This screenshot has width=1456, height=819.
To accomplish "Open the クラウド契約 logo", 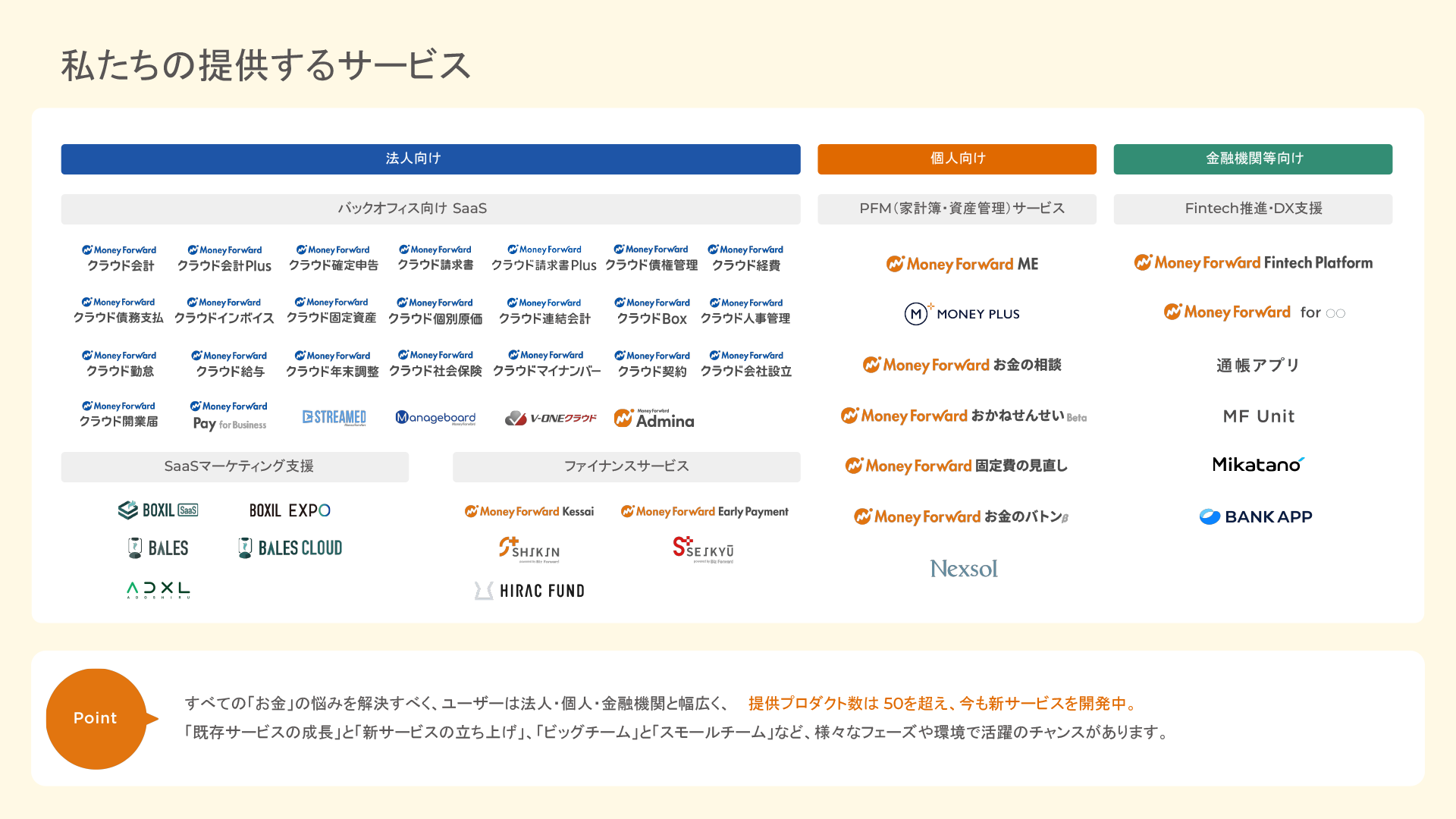I will tap(652, 364).
